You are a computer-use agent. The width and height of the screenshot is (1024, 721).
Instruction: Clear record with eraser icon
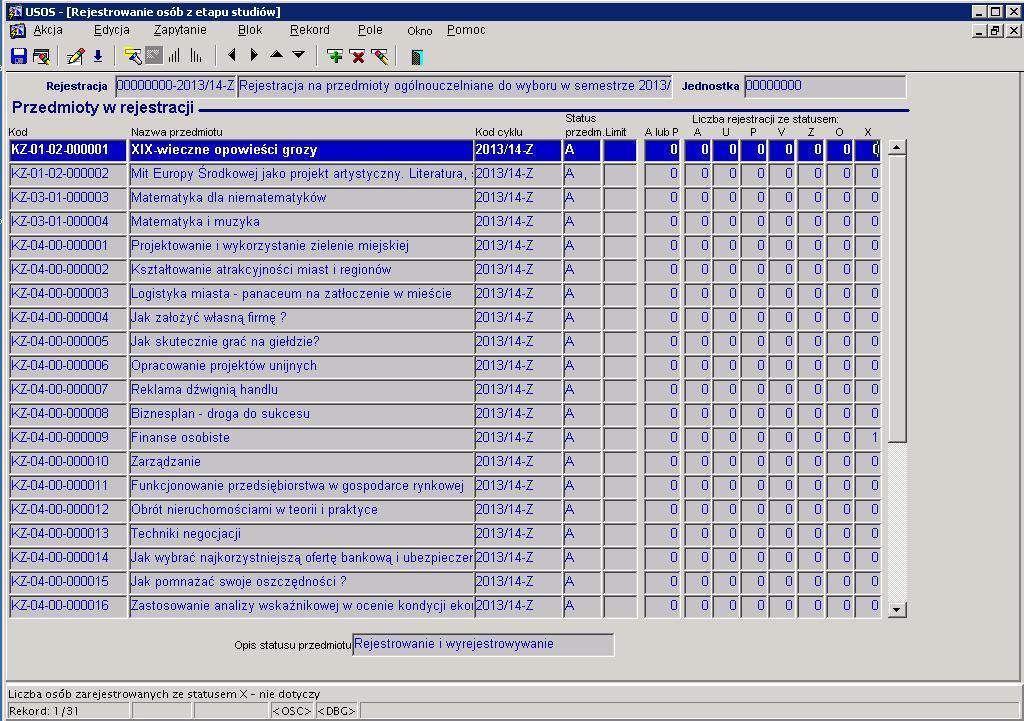click(380, 56)
